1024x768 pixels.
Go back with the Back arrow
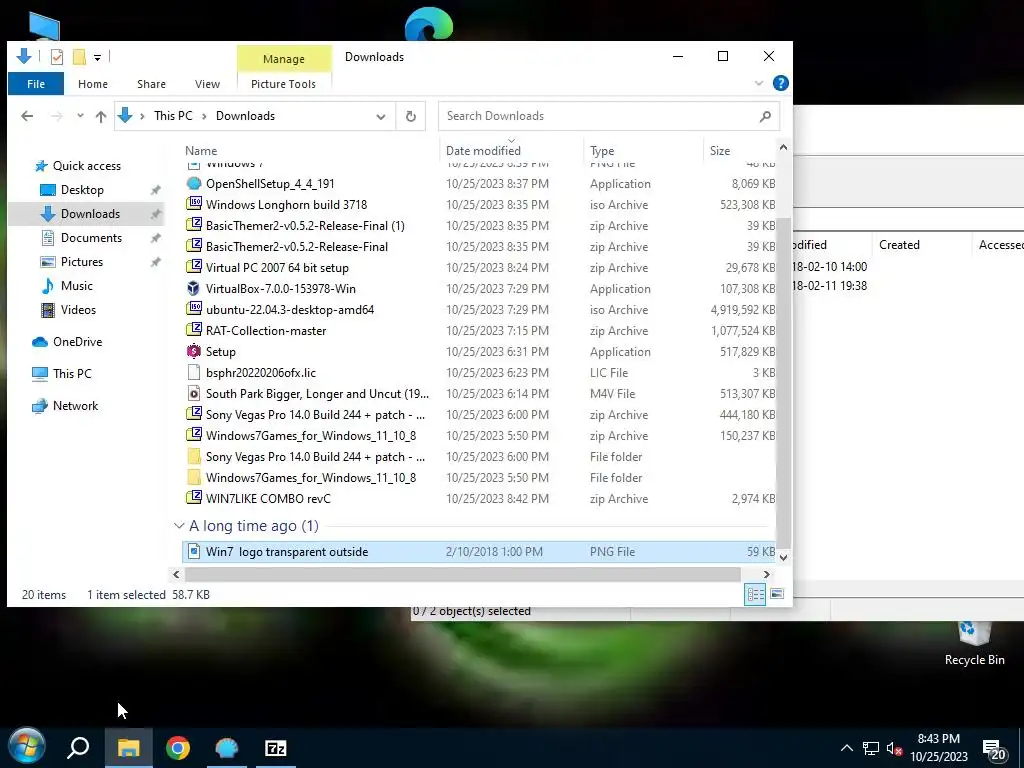pyautogui.click(x=27, y=116)
